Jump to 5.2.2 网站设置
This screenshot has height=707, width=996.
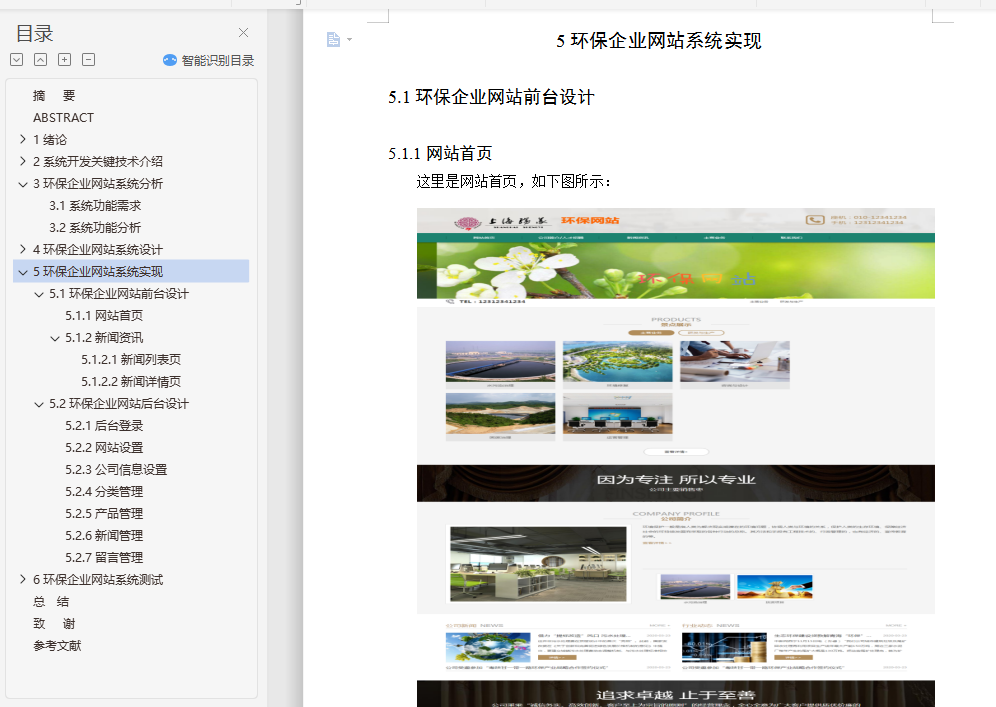click(104, 448)
